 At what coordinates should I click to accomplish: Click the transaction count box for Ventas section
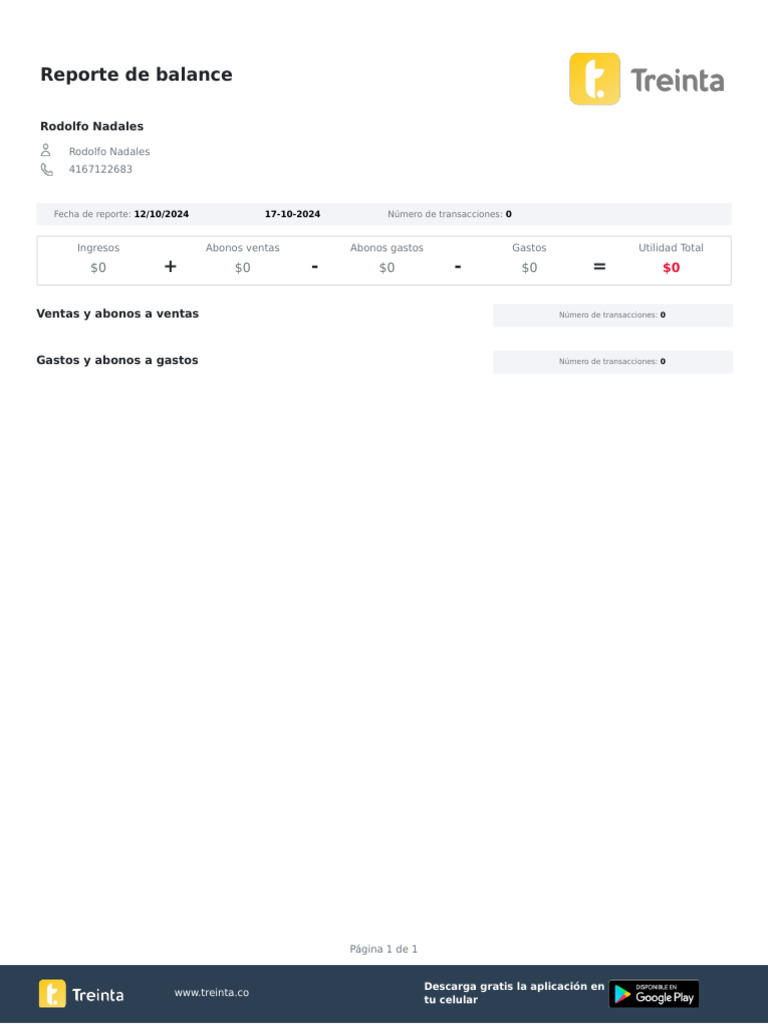[613, 315]
